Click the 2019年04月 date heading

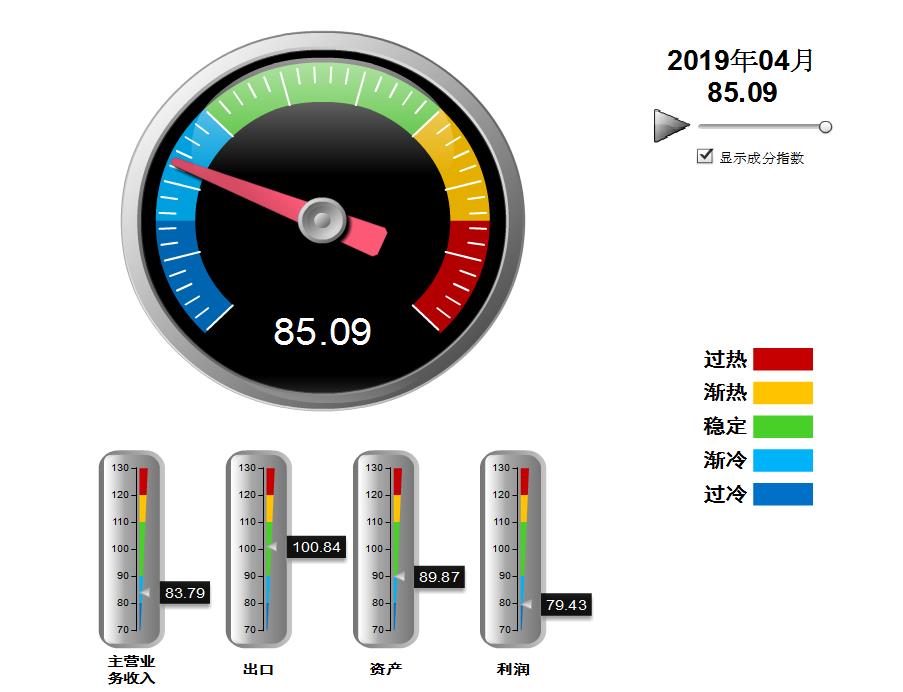click(x=741, y=61)
